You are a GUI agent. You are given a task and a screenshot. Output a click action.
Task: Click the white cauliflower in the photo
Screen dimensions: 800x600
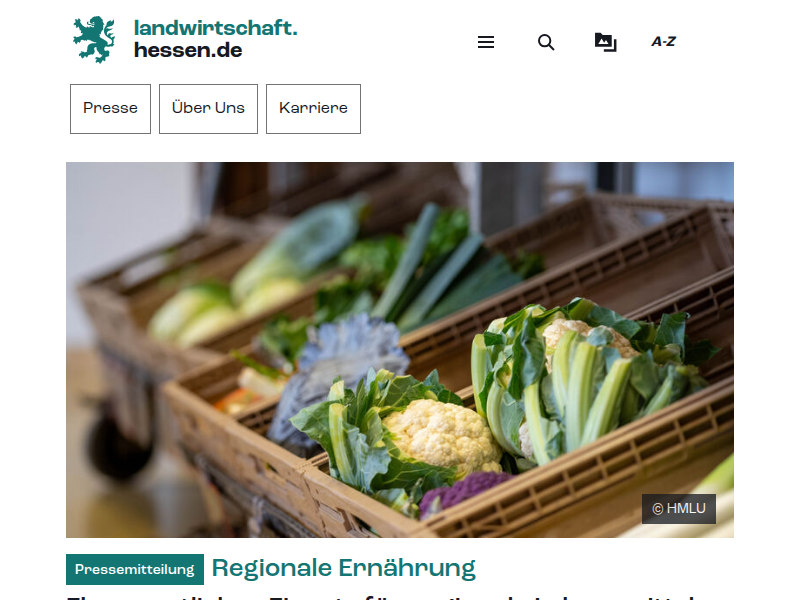tap(442, 434)
